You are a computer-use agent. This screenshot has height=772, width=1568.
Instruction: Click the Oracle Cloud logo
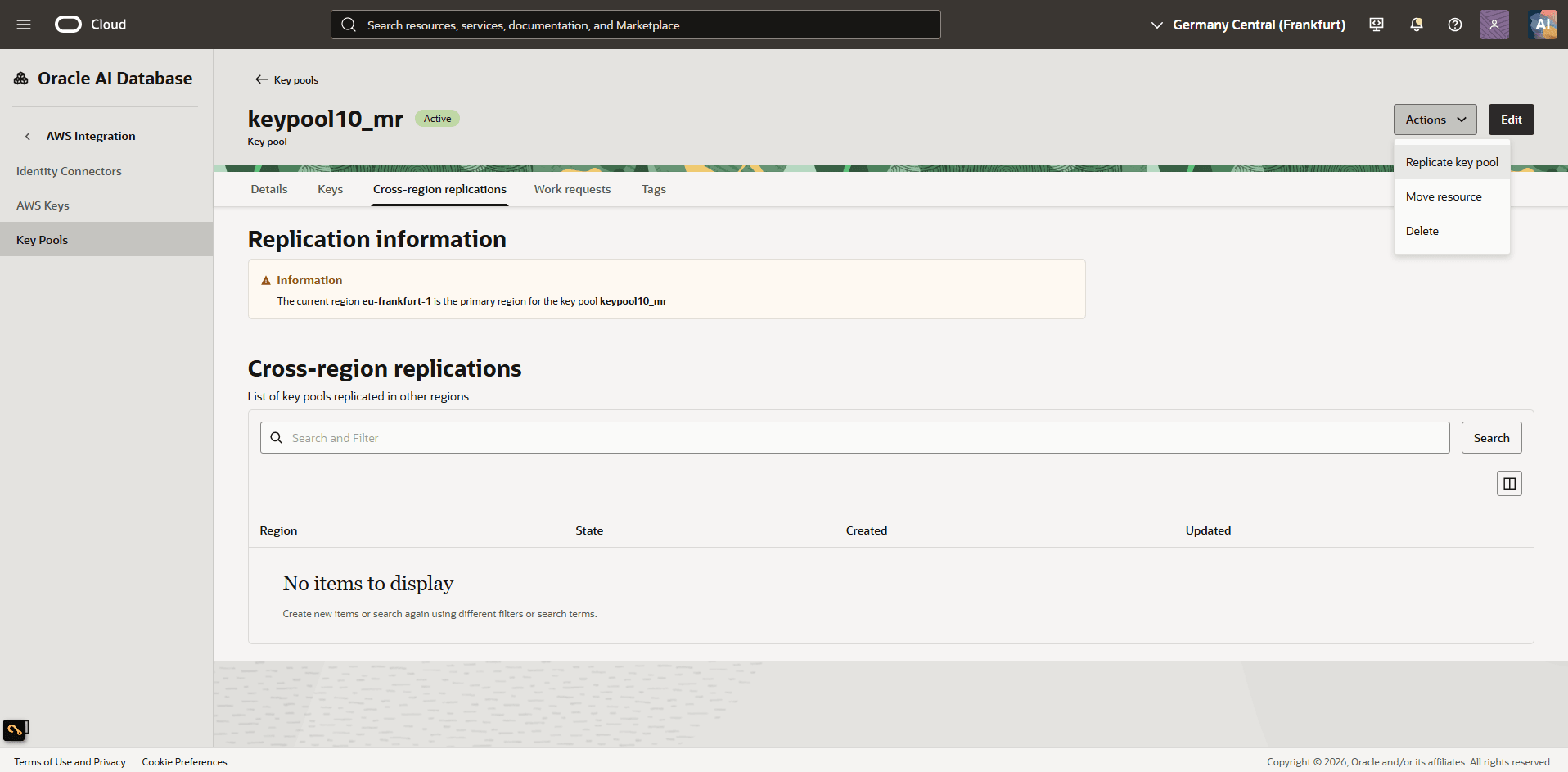pos(90,25)
